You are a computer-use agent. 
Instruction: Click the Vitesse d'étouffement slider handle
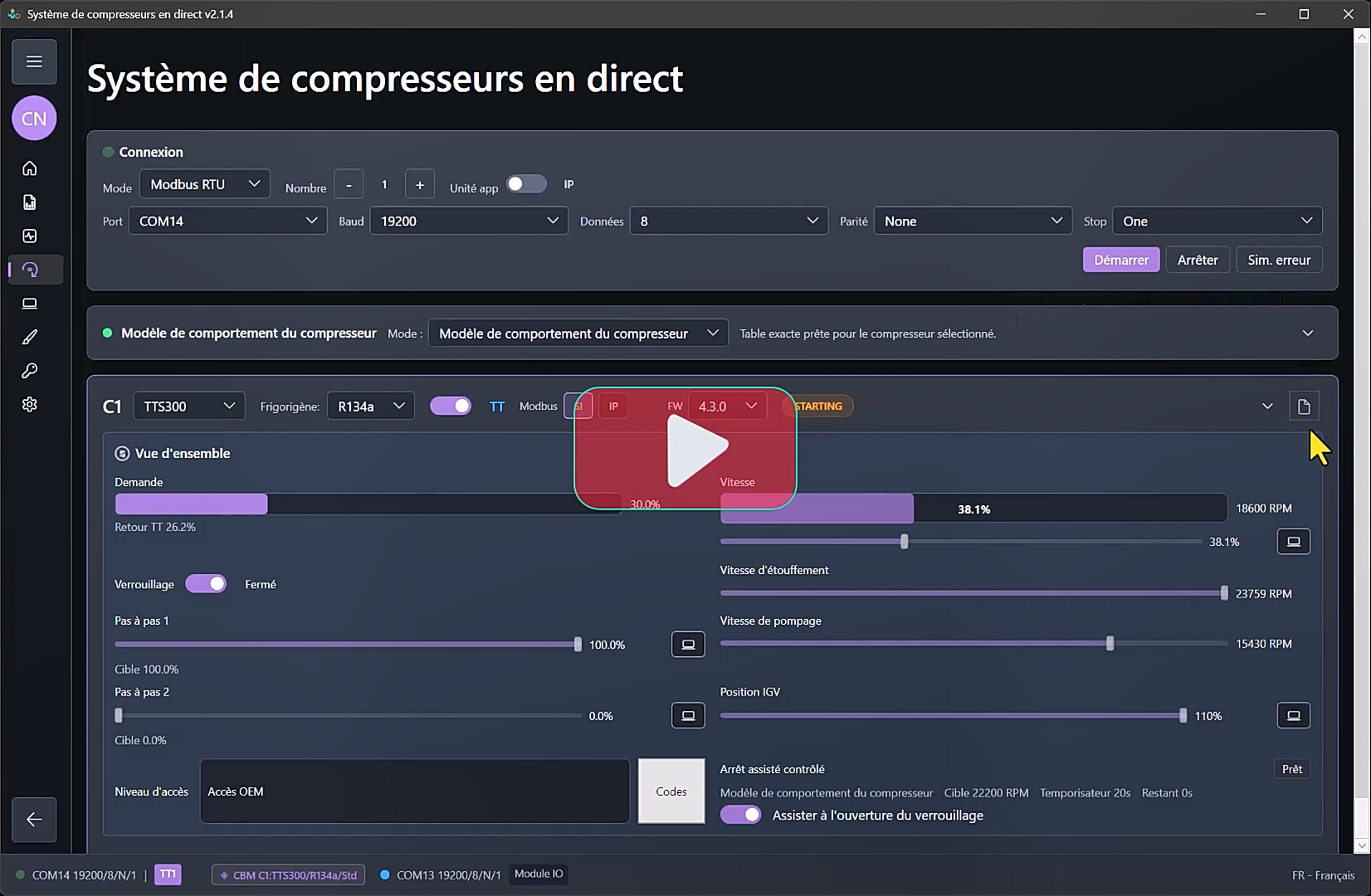click(x=1224, y=593)
